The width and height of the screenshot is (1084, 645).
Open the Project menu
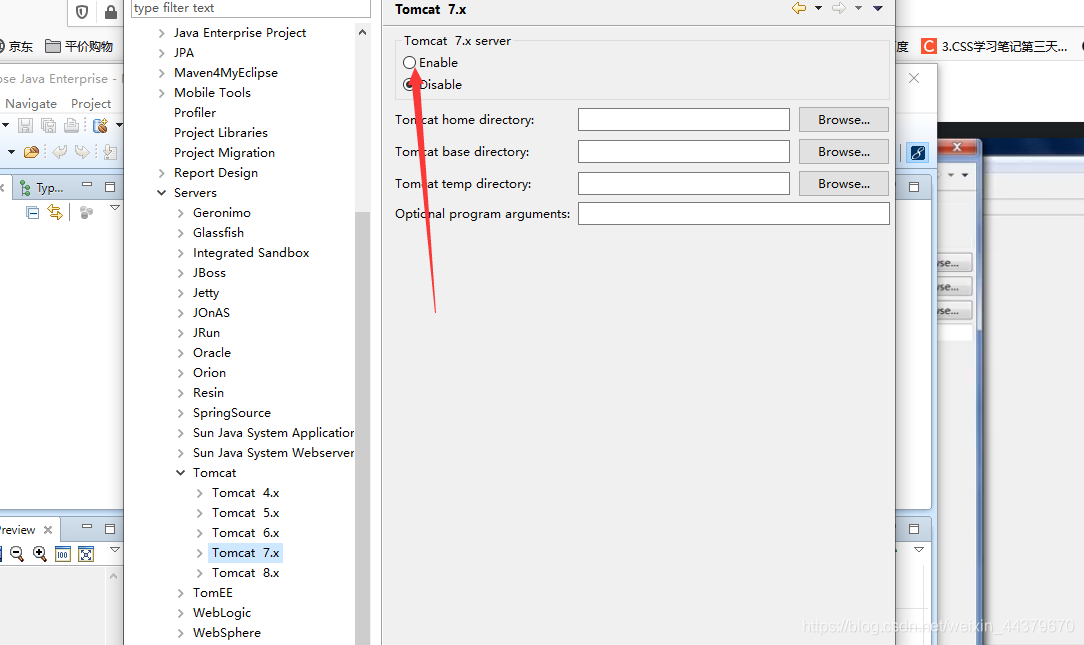[91, 104]
